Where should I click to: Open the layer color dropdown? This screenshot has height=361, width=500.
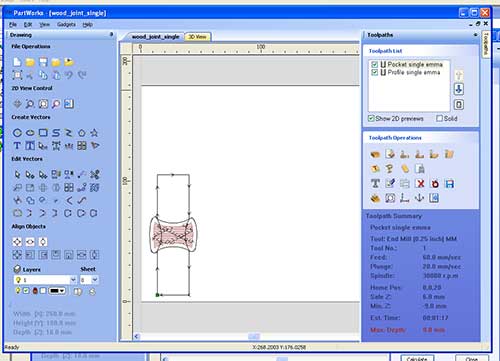pyautogui.click(x=57, y=291)
